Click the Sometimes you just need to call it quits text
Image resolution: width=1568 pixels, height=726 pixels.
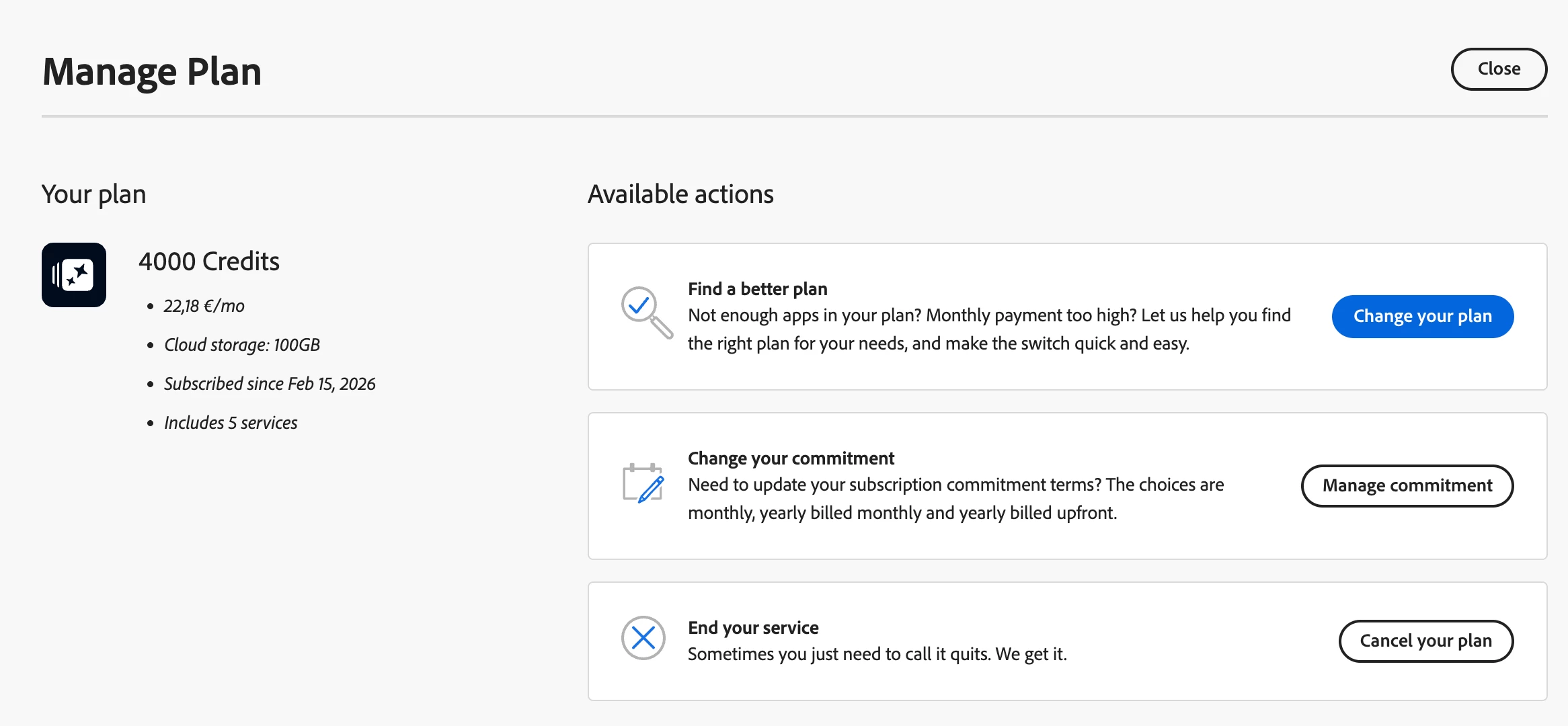(877, 654)
